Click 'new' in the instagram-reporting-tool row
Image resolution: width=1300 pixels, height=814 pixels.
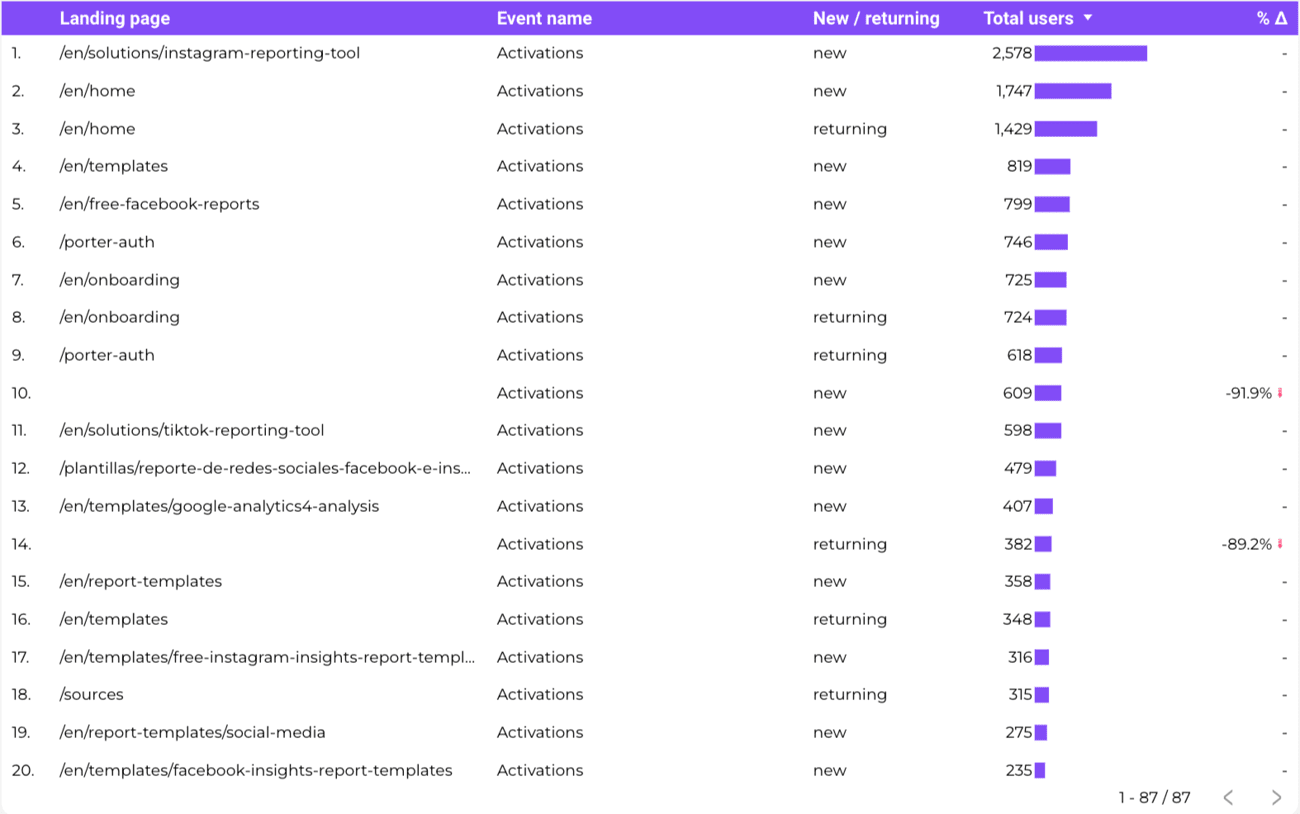pos(830,53)
